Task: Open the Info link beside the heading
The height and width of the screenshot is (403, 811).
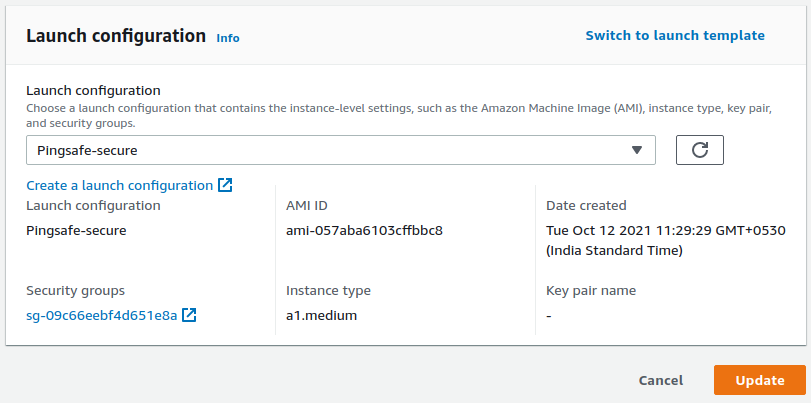Action: (x=228, y=38)
